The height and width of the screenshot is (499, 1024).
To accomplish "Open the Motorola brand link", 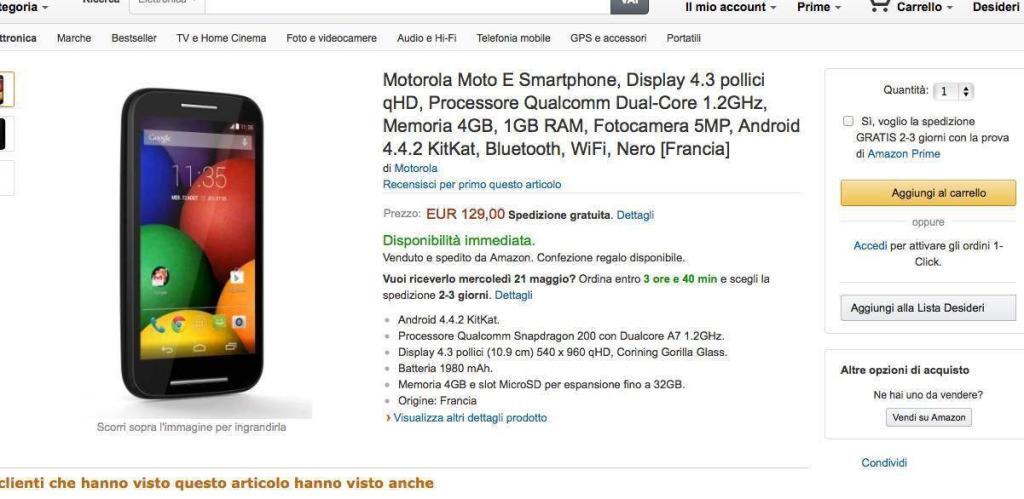I will [415, 168].
